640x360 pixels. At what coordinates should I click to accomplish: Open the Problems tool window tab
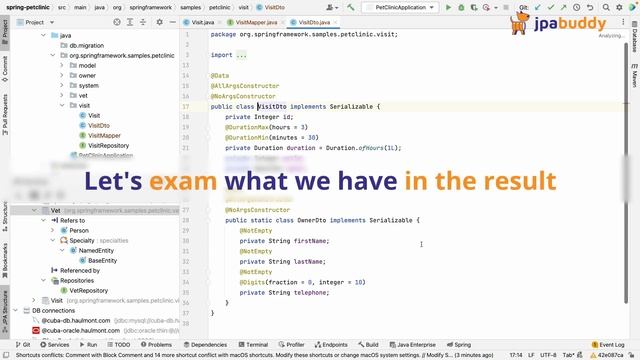click(x=156, y=344)
